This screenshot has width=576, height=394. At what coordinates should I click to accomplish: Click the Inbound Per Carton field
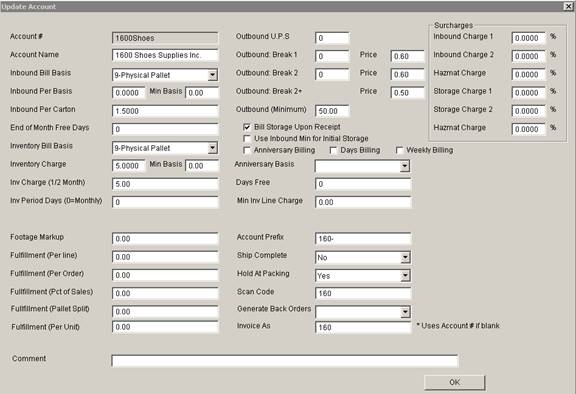165,111
